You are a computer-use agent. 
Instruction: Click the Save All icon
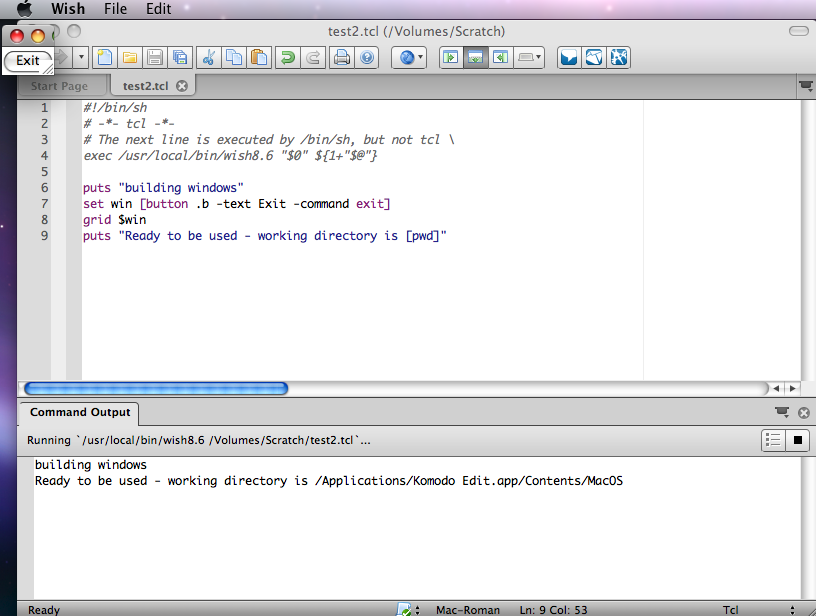coord(180,58)
